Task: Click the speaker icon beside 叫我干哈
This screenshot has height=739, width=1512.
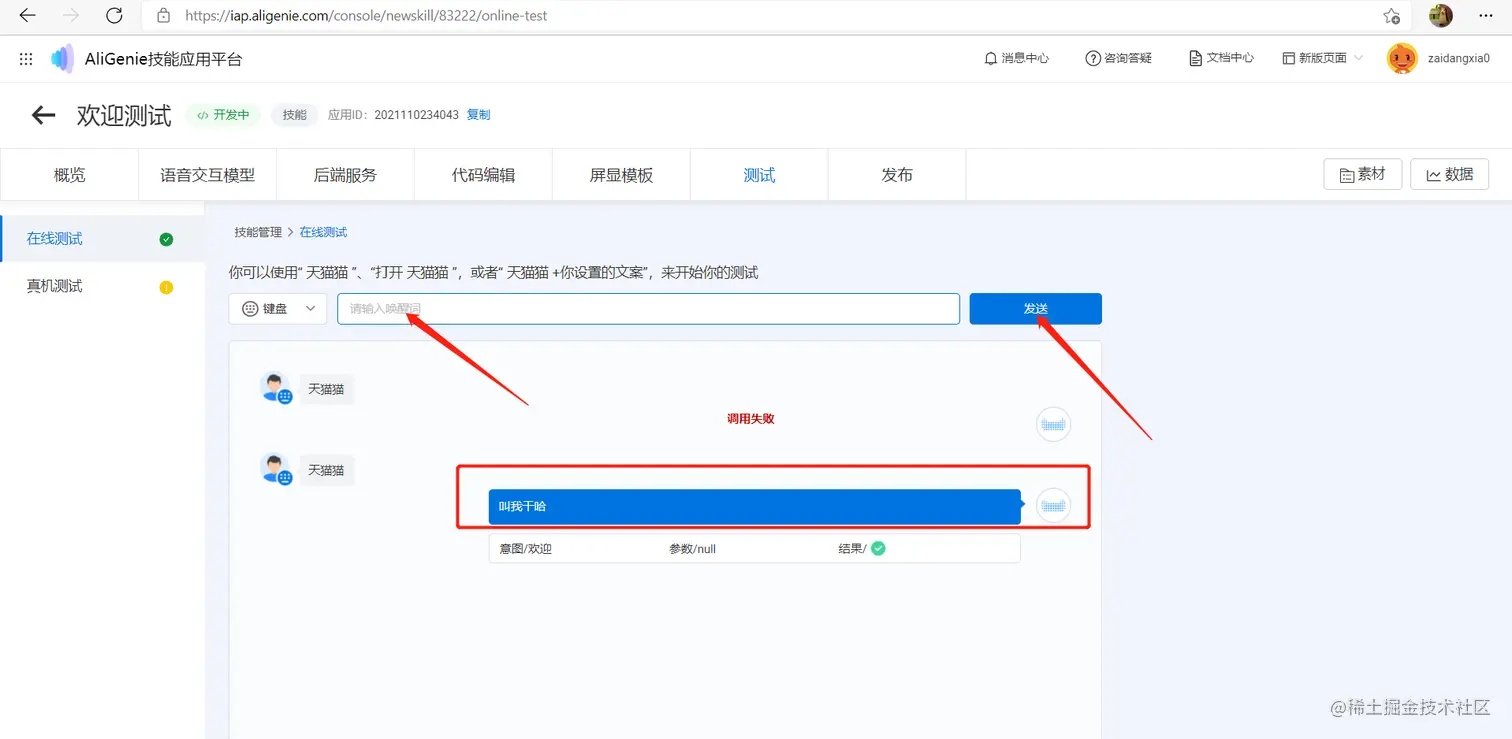Action: point(1053,506)
